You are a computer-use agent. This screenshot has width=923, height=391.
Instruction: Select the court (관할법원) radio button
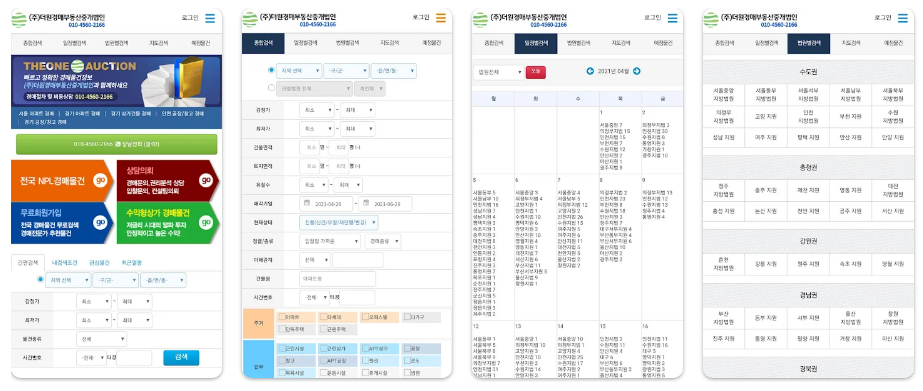coord(271,88)
